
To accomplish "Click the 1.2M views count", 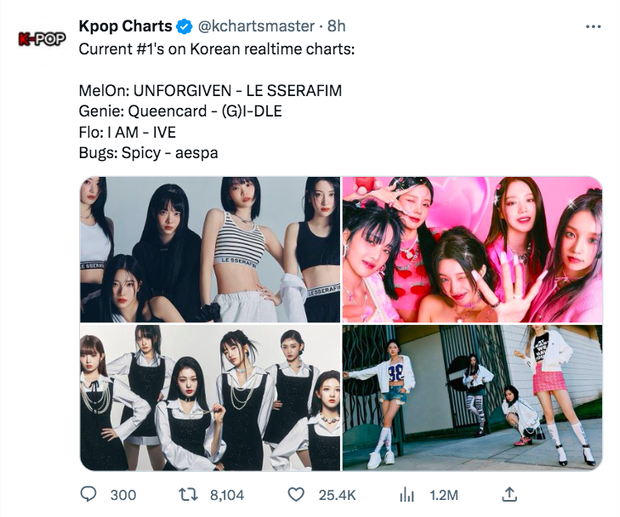I will pos(442,494).
